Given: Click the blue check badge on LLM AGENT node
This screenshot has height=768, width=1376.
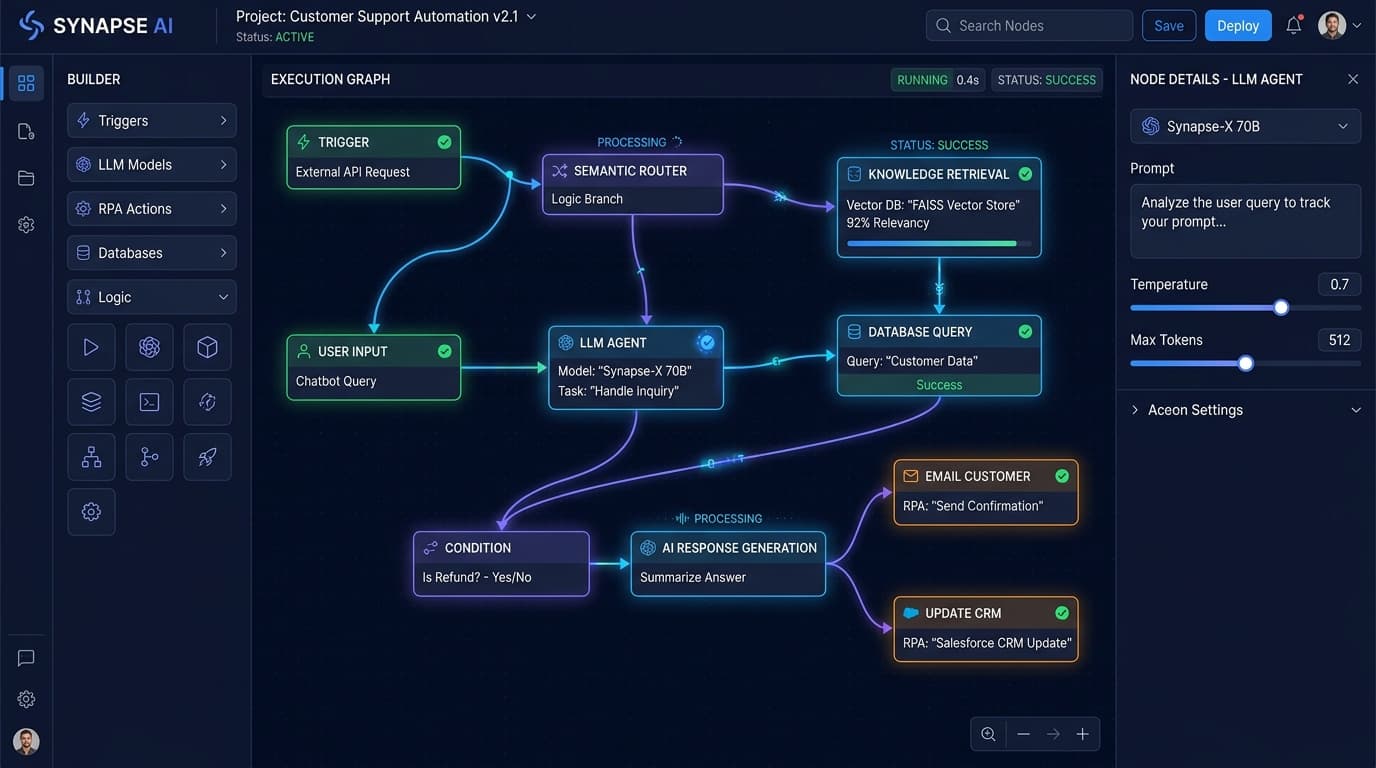Looking at the screenshot, I should [x=707, y=342].
